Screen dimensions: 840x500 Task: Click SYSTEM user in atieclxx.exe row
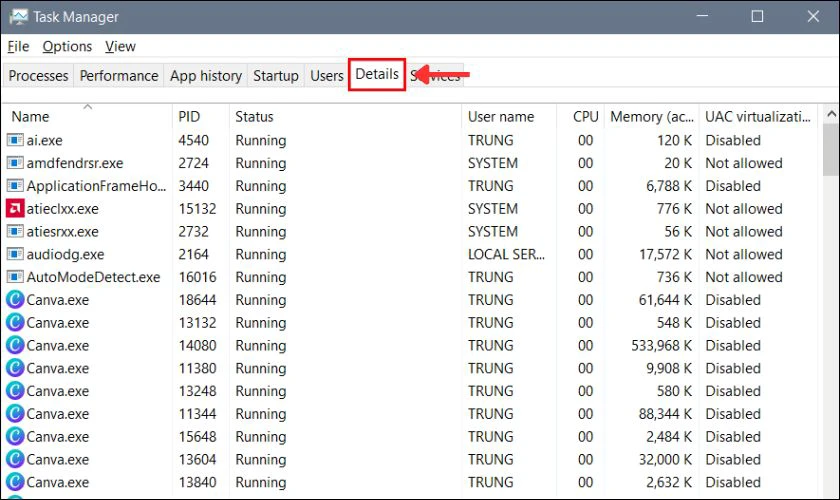click(493, 208)
